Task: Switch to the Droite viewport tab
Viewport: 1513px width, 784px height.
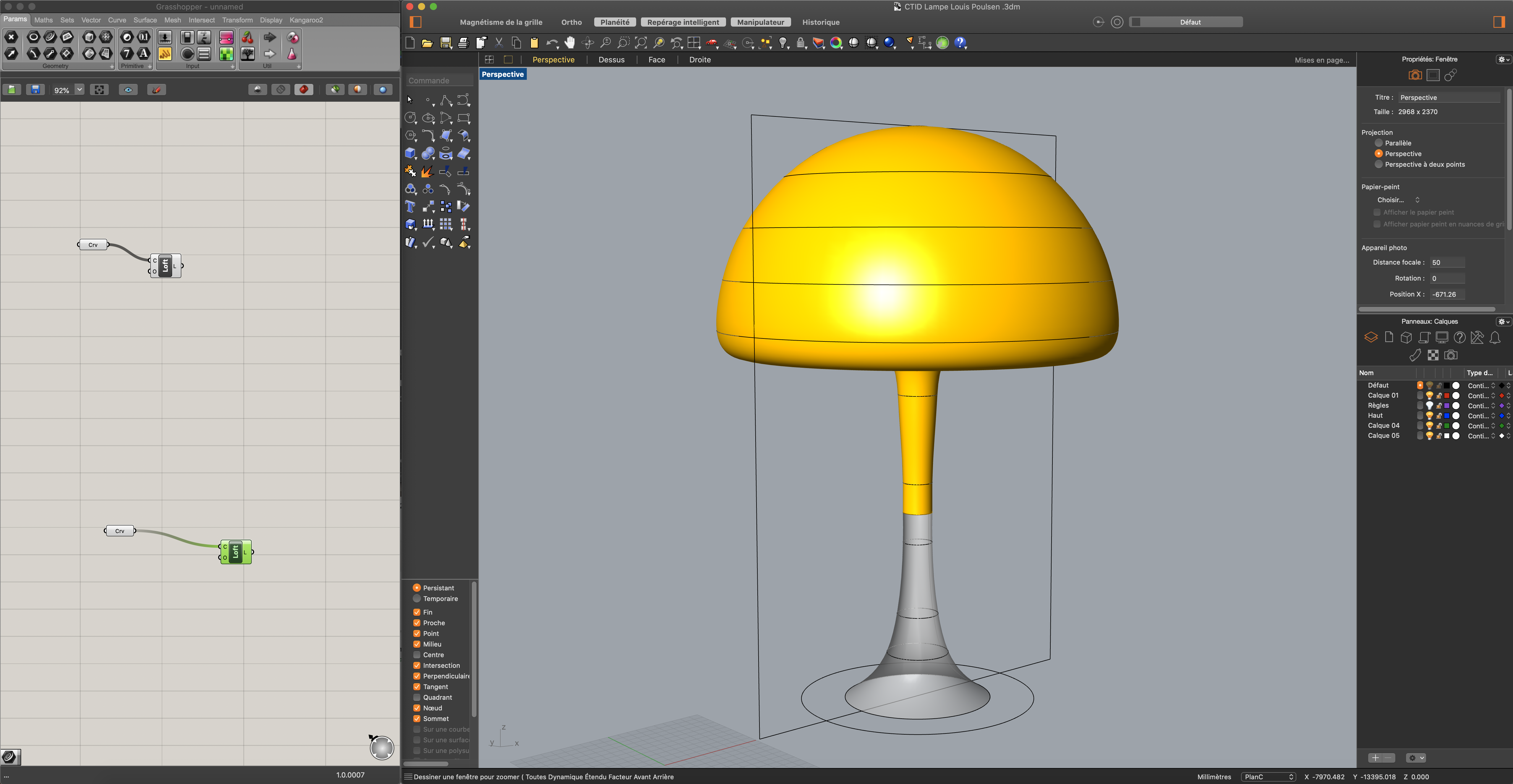Action: [699, 59]
